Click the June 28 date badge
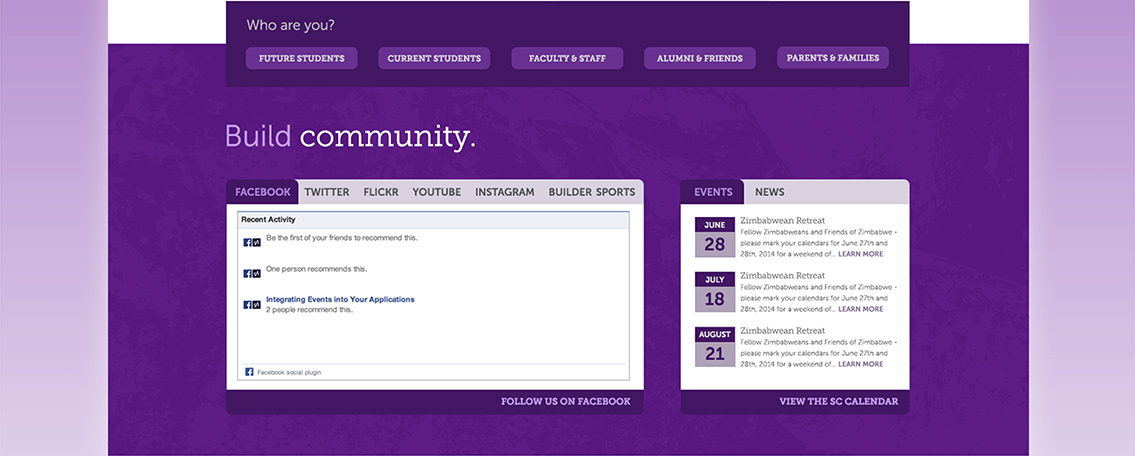This screenshot has height=456, width=1135. 714,237
